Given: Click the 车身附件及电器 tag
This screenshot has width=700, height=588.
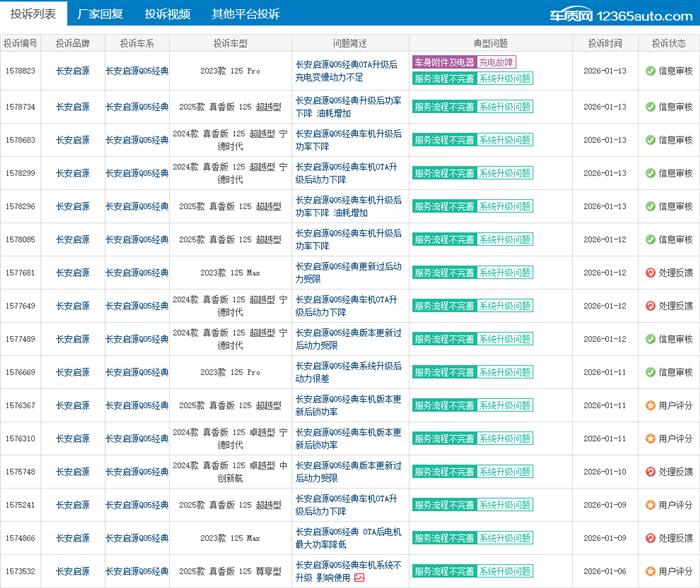Looking at the screenshot, I should (444, 62).
